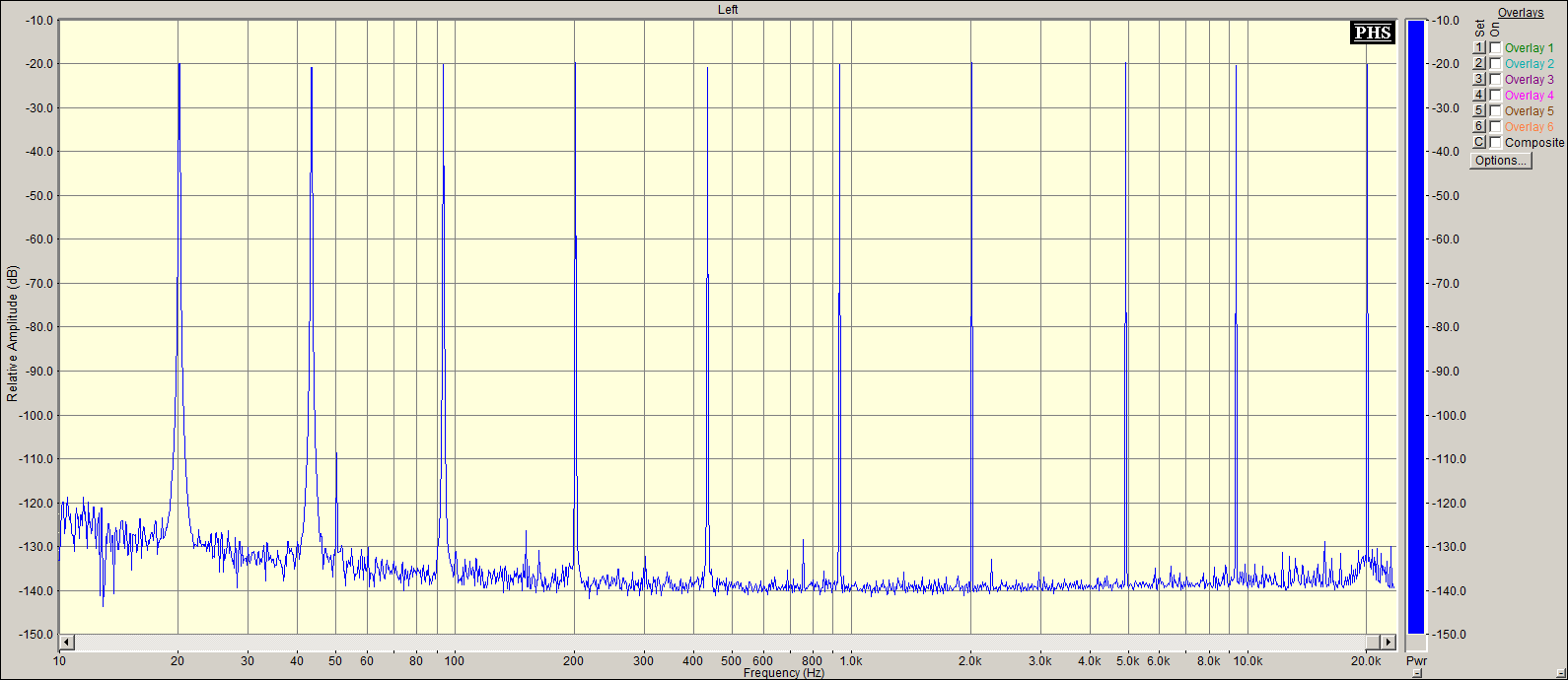Screen dimensions: 1568x680
Task: Click the 'Overlay 4' magenta label
Action: [x=1529, y=96]
